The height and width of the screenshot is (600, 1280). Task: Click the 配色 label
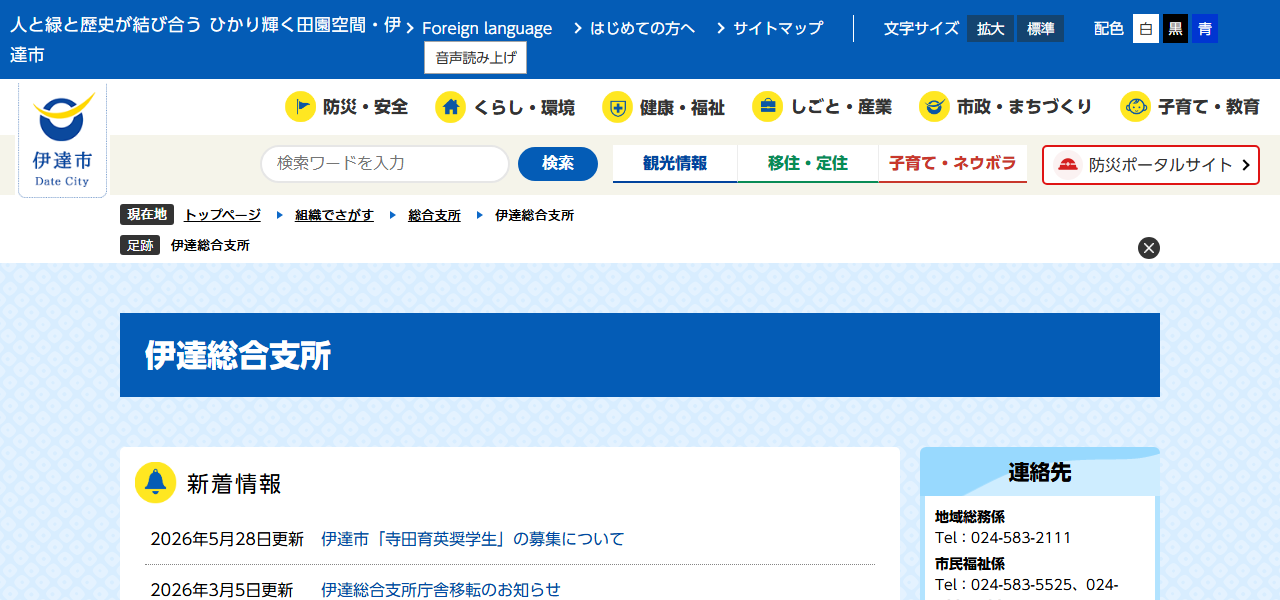(1109, 29)
